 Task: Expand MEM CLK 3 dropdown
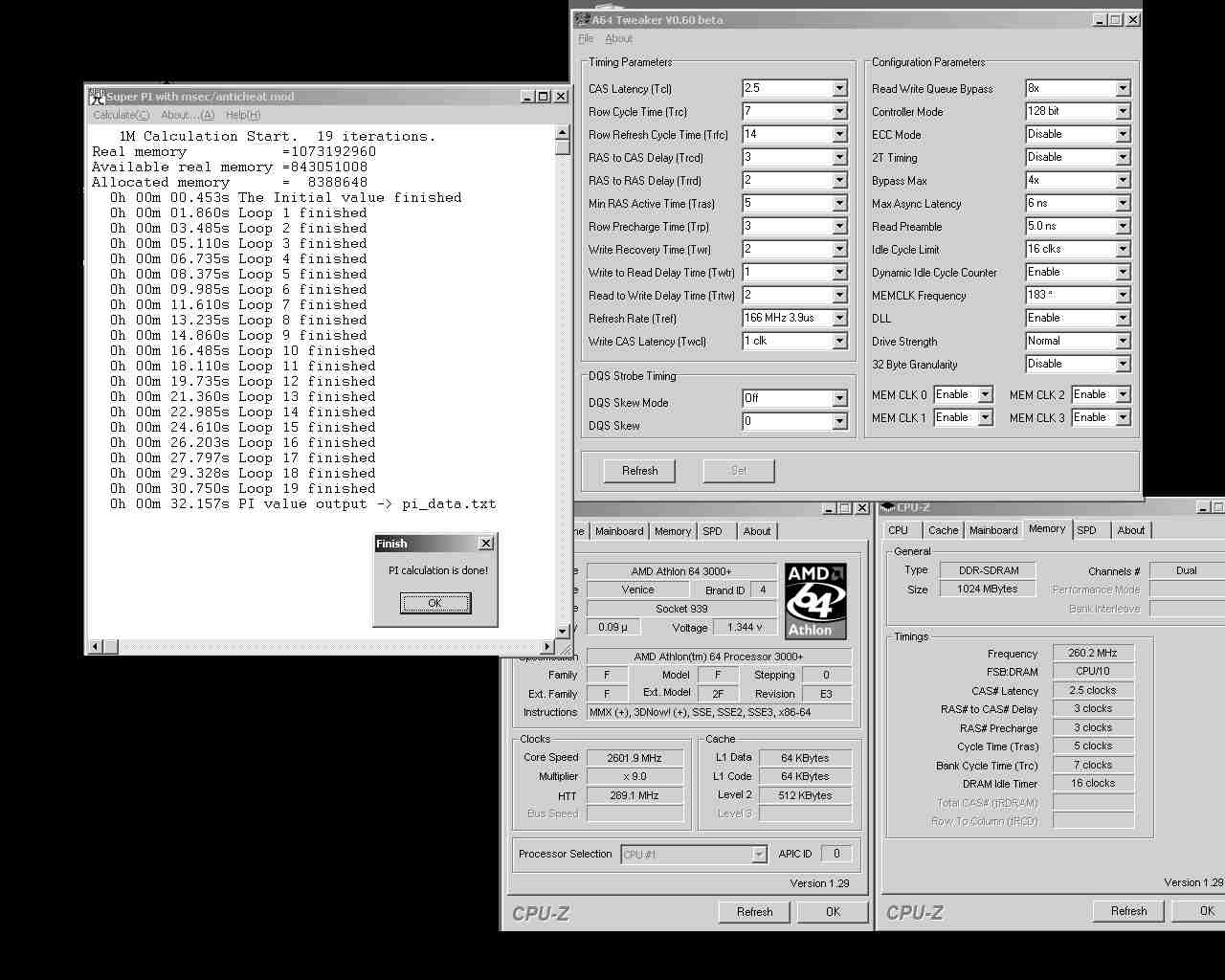(1123, 417)
